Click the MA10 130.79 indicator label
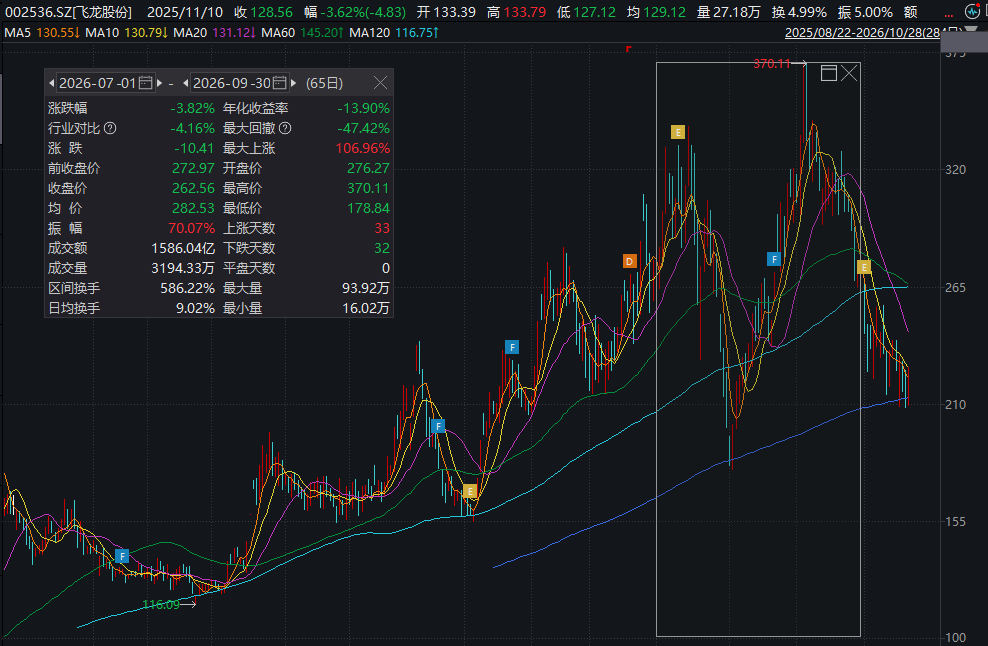The height and width of the screenshot is (646, 988). point(127,32)
